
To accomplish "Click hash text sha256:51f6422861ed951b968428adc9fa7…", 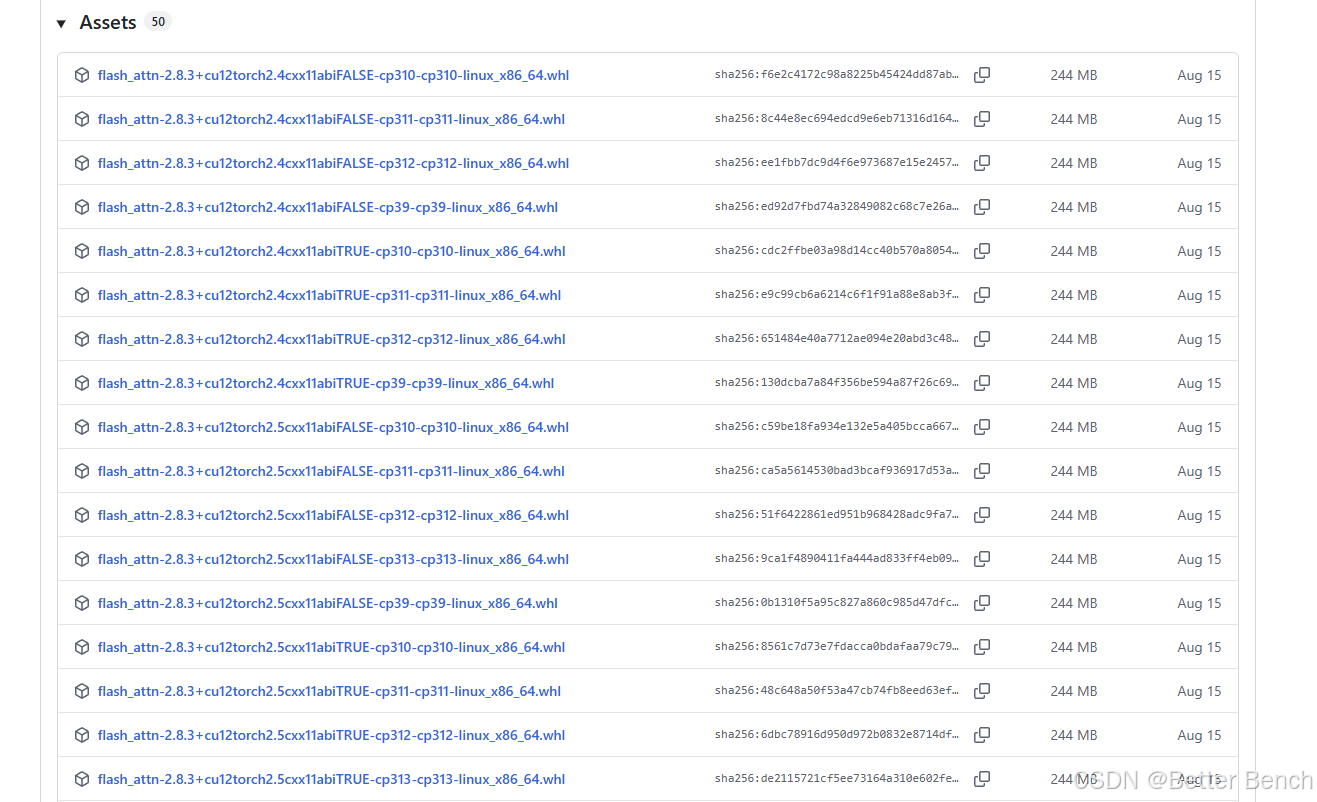I will (x=837, y=515).
